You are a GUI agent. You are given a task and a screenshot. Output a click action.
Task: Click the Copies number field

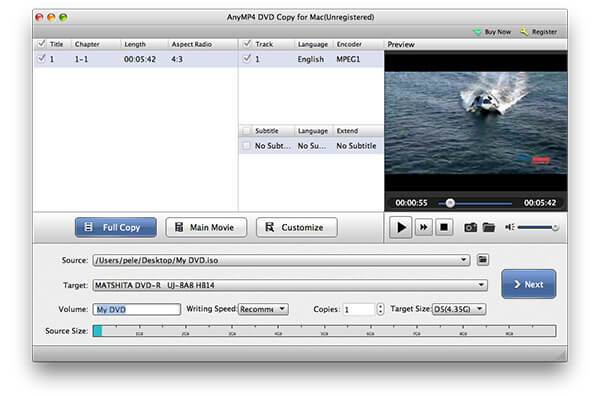click(359, 309)
